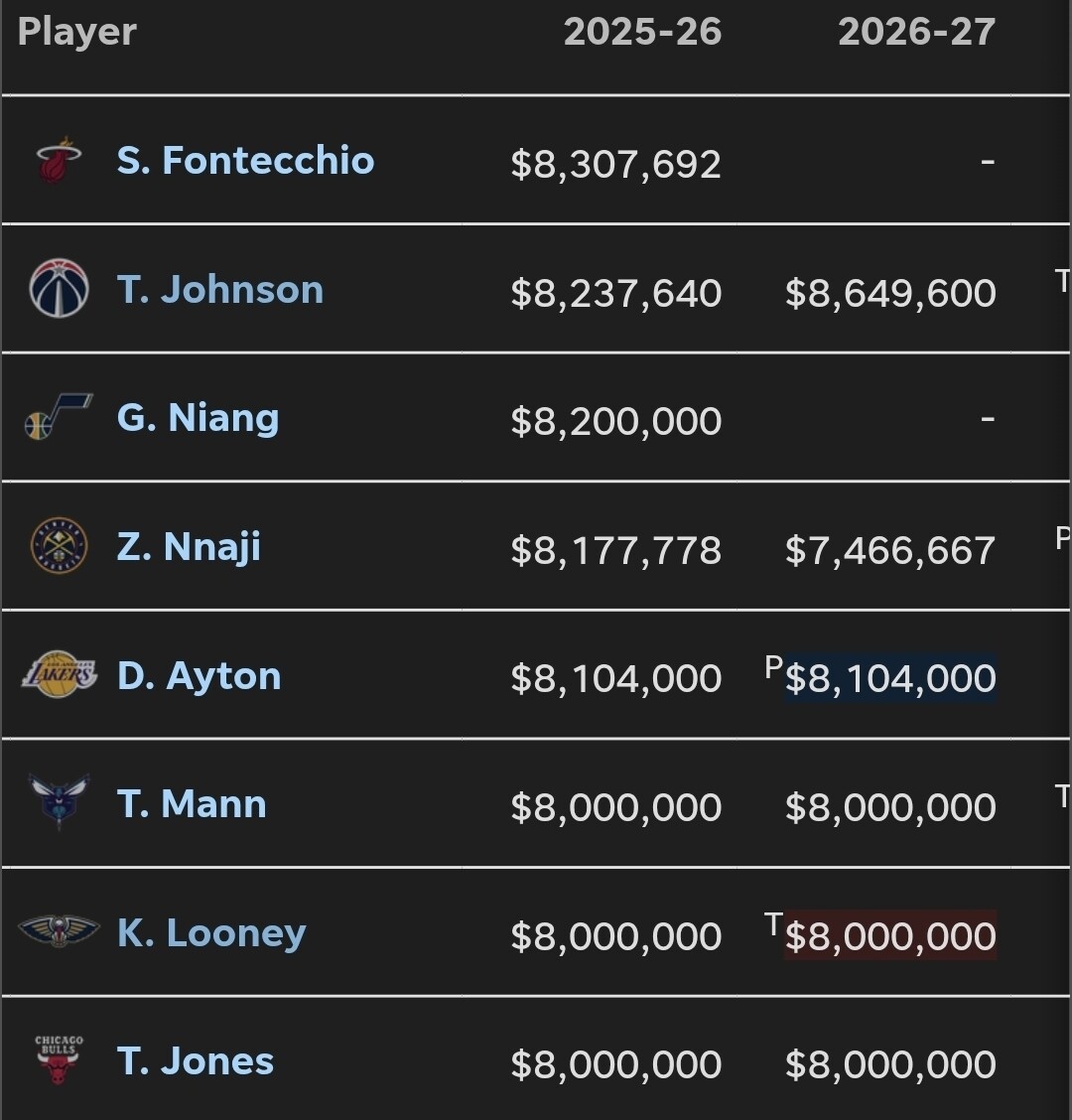Click the Denver Nuggets logo icon
The width and height of the screenshot is (1072, 1120).
coord(59,546)
